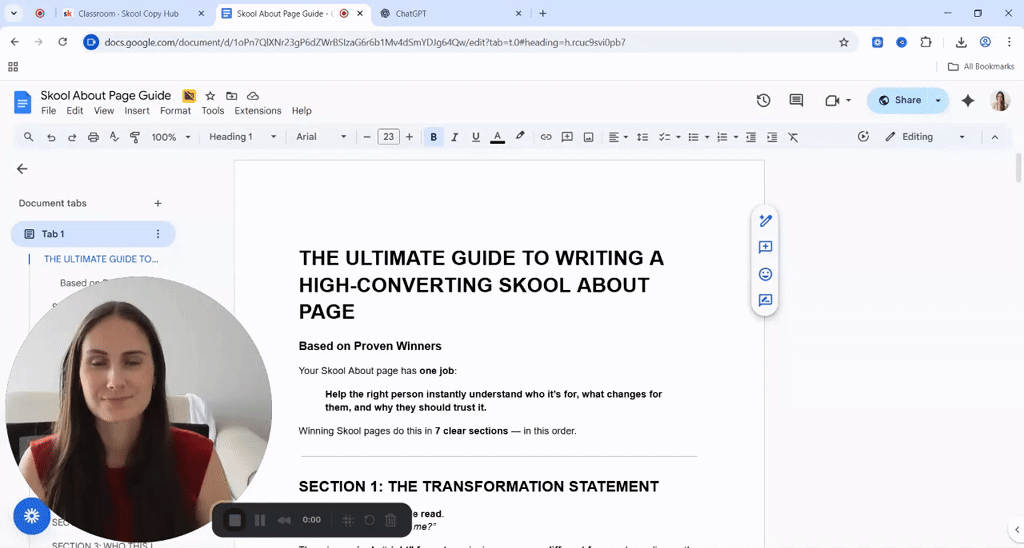Screen dimensions: 1024x548
Task: Increase the indent
Action: pyautogui.click(x=772, y=137)
